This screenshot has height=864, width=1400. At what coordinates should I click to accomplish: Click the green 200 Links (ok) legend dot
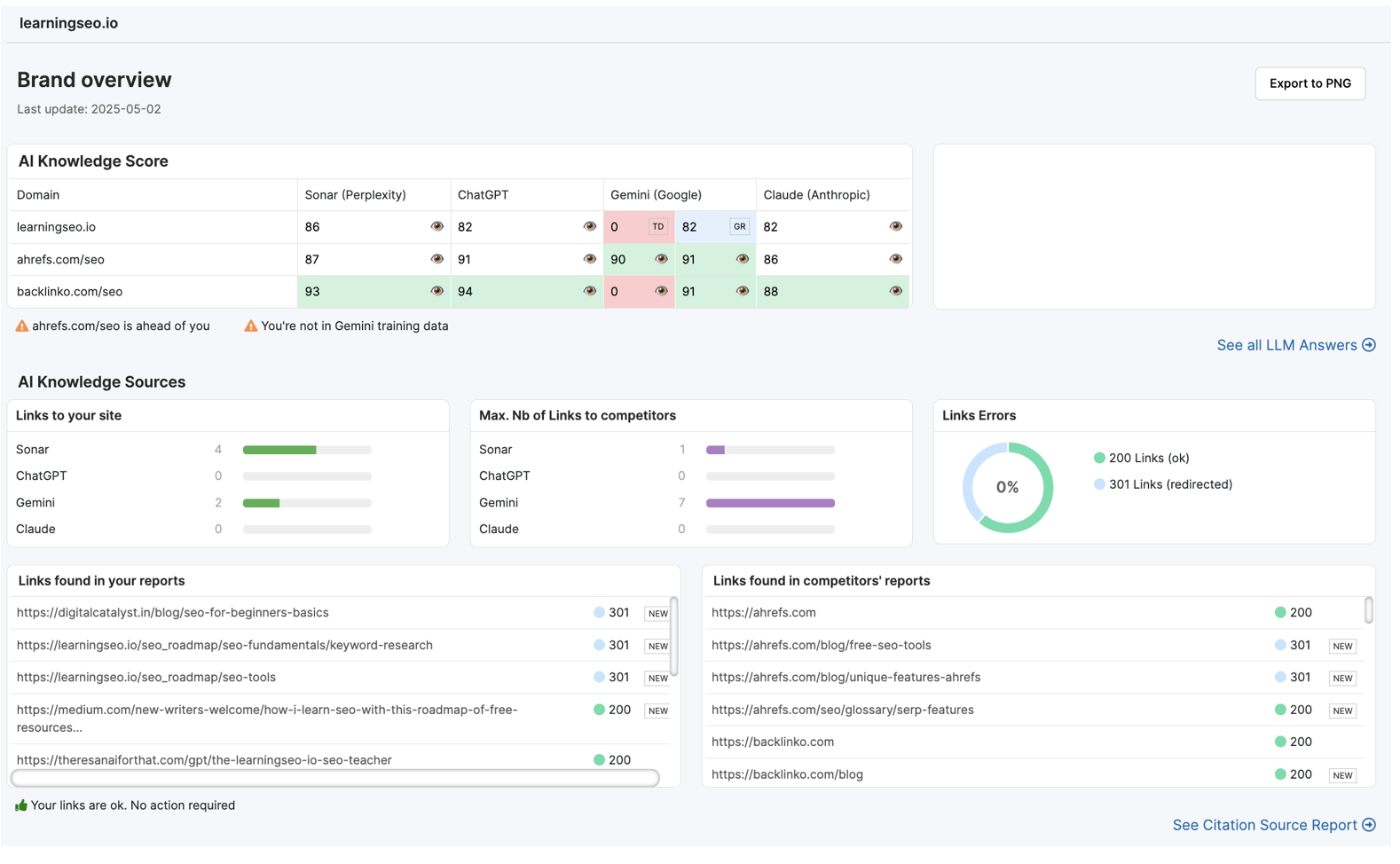pyautogui.click(x=1099, y=458)
